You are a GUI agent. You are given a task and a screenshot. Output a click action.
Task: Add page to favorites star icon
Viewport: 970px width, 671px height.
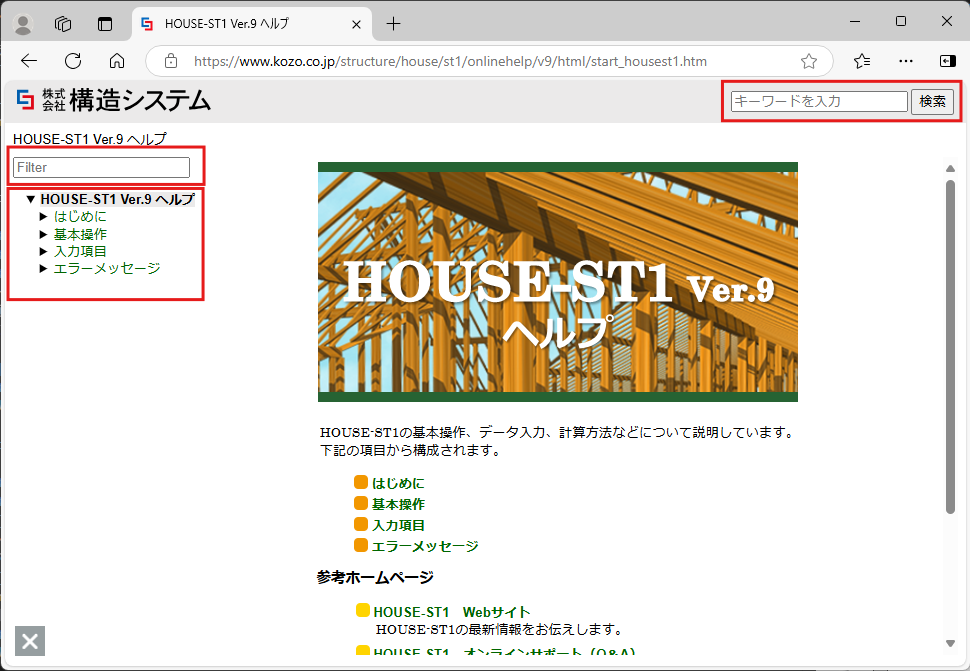coord(809,61)
